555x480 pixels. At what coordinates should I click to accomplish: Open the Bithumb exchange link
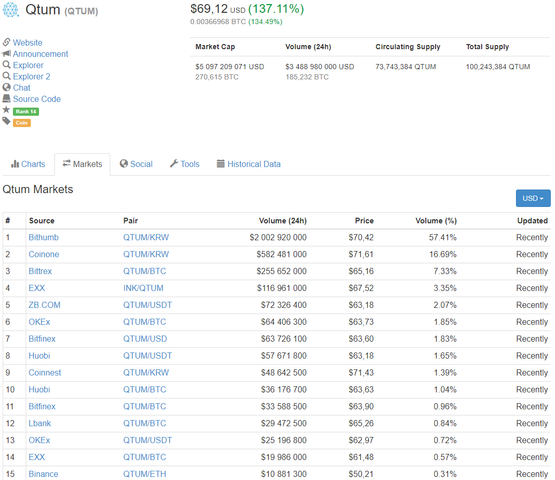coord(44,237)
